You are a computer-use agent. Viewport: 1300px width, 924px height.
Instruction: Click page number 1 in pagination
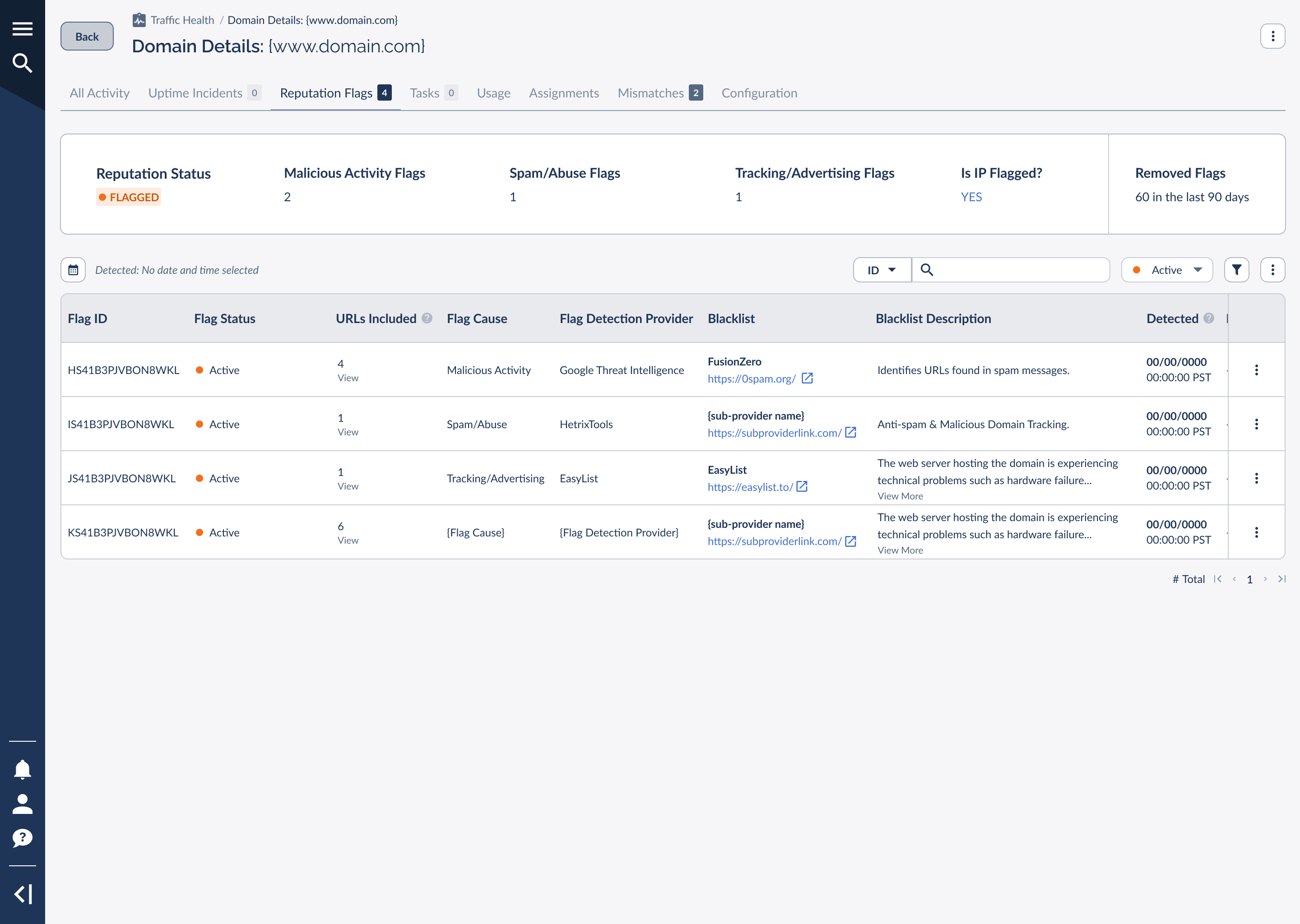click(1249, 579)
